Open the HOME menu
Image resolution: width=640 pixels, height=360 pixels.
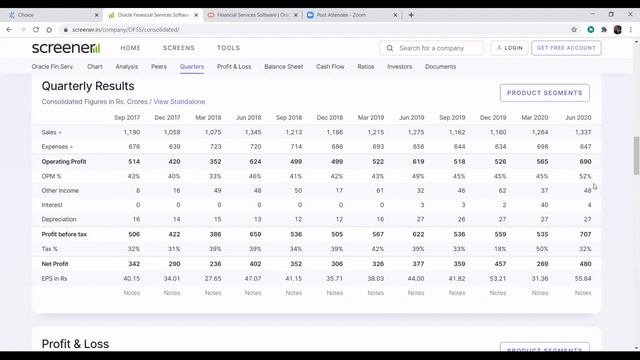click(130, 48)
